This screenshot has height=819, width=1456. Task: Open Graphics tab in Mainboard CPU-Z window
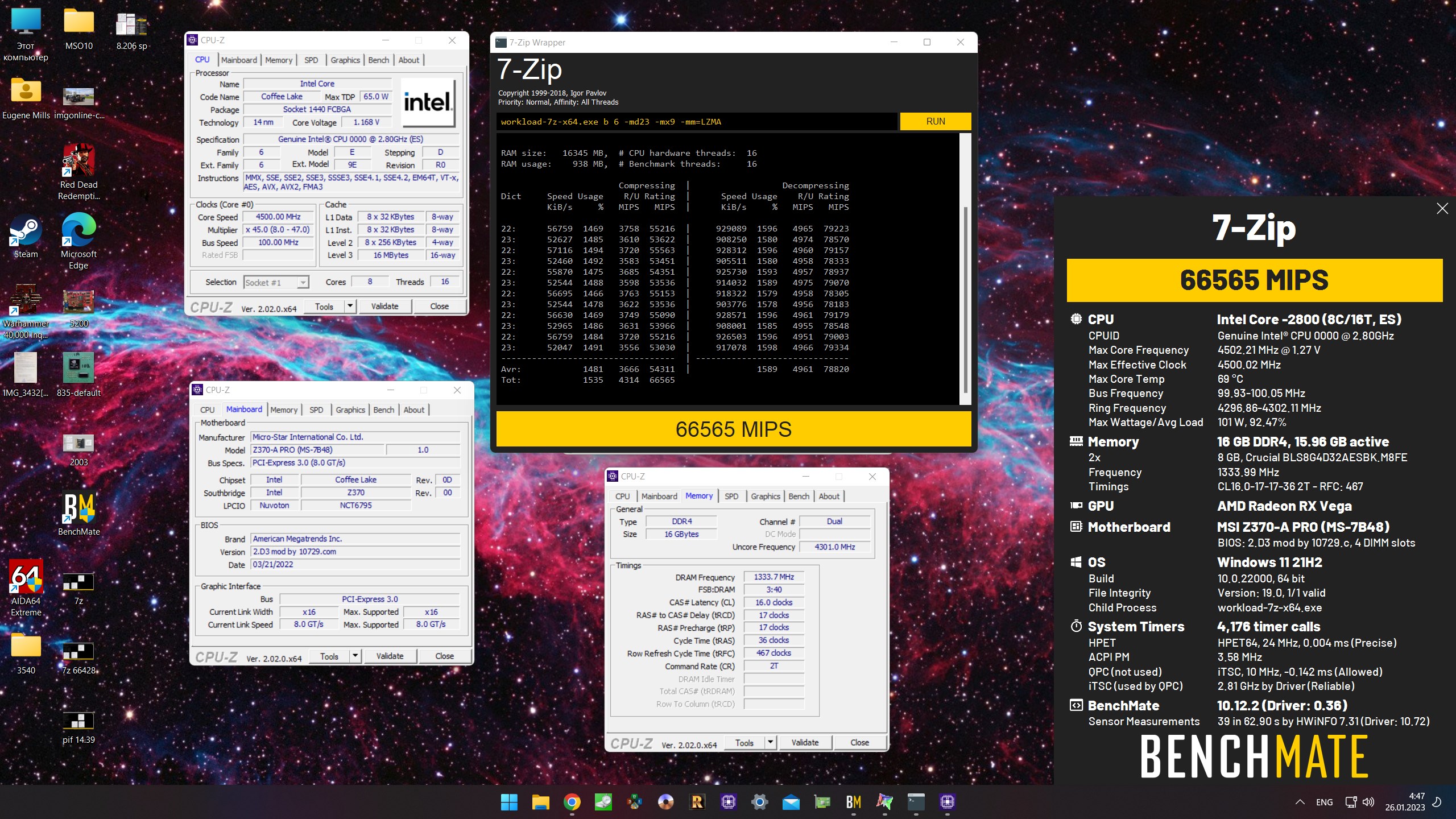(x=350, y=410)
